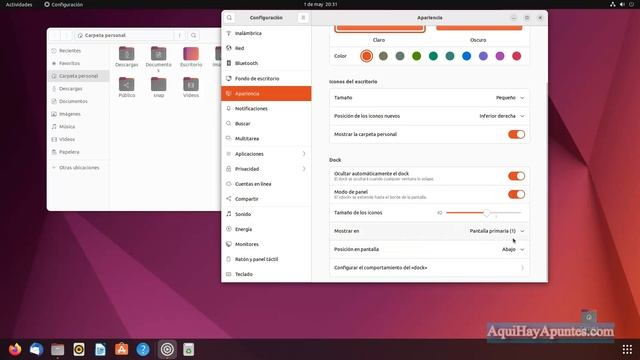The width and height of the screenshot is (640, 360).
Task: Toggle Ocultar automáticamente el dock switch
Action: click(x=516, y=176)
